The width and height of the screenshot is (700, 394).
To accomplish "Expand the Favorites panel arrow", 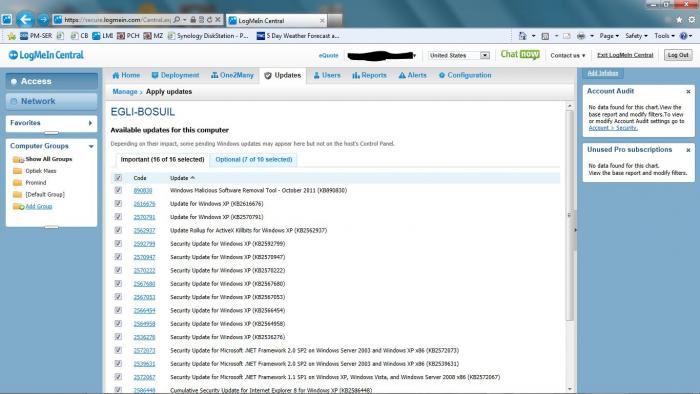I will coord(90,123).
